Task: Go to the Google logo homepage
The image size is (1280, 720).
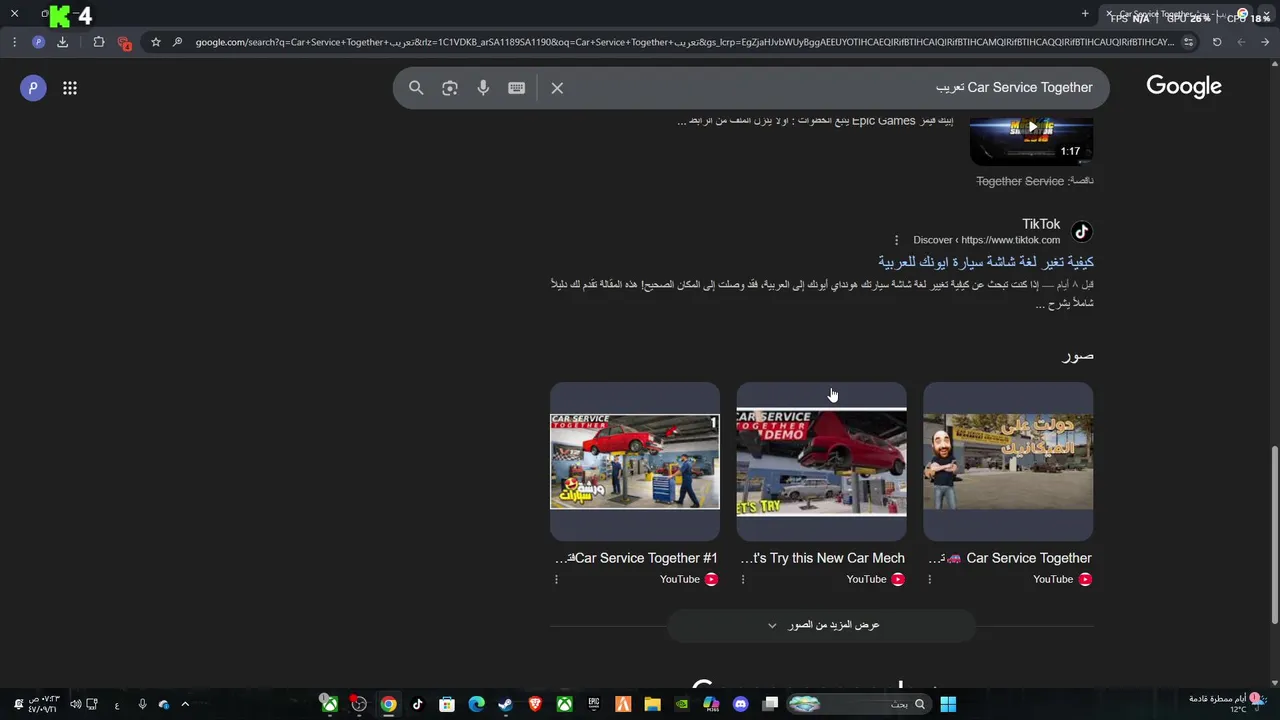Action: click(x=1184, y=87)
